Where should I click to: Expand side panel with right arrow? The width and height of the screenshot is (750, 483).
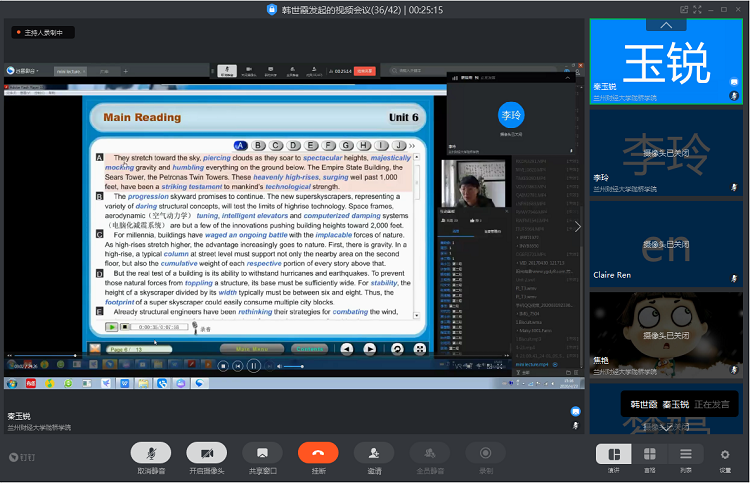[x=577, y=227]
